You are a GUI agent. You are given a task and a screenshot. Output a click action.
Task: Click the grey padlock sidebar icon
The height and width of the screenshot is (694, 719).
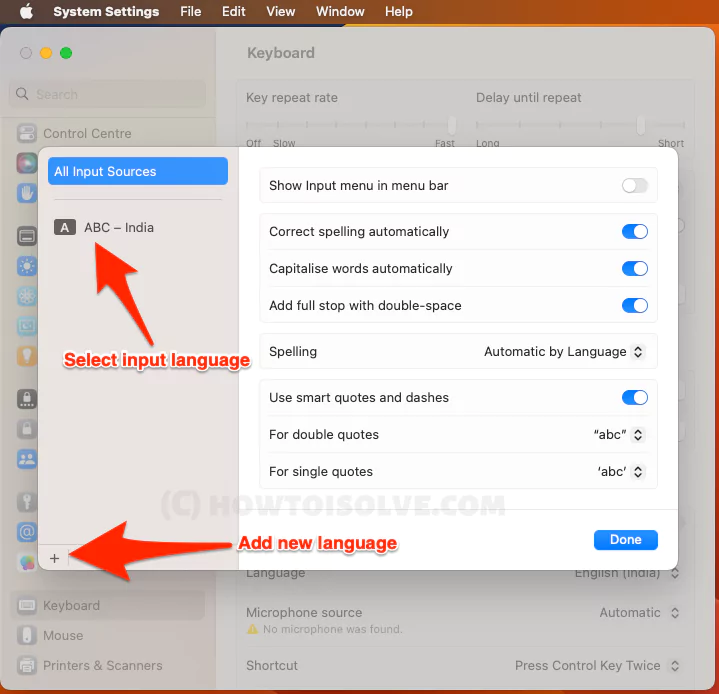27,429
